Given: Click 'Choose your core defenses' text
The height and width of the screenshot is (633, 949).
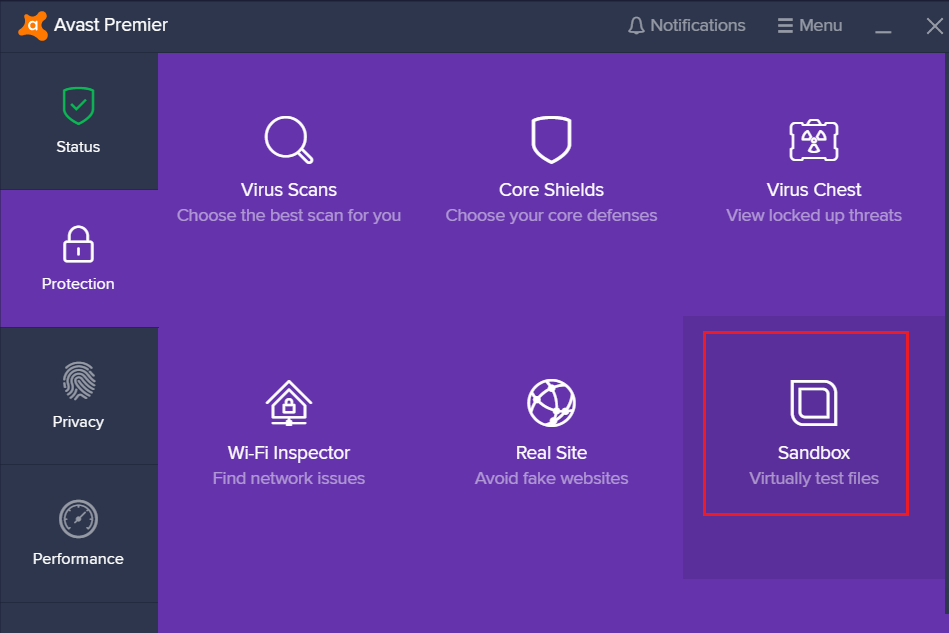Looking at the screenshot, I should point(551,215).
